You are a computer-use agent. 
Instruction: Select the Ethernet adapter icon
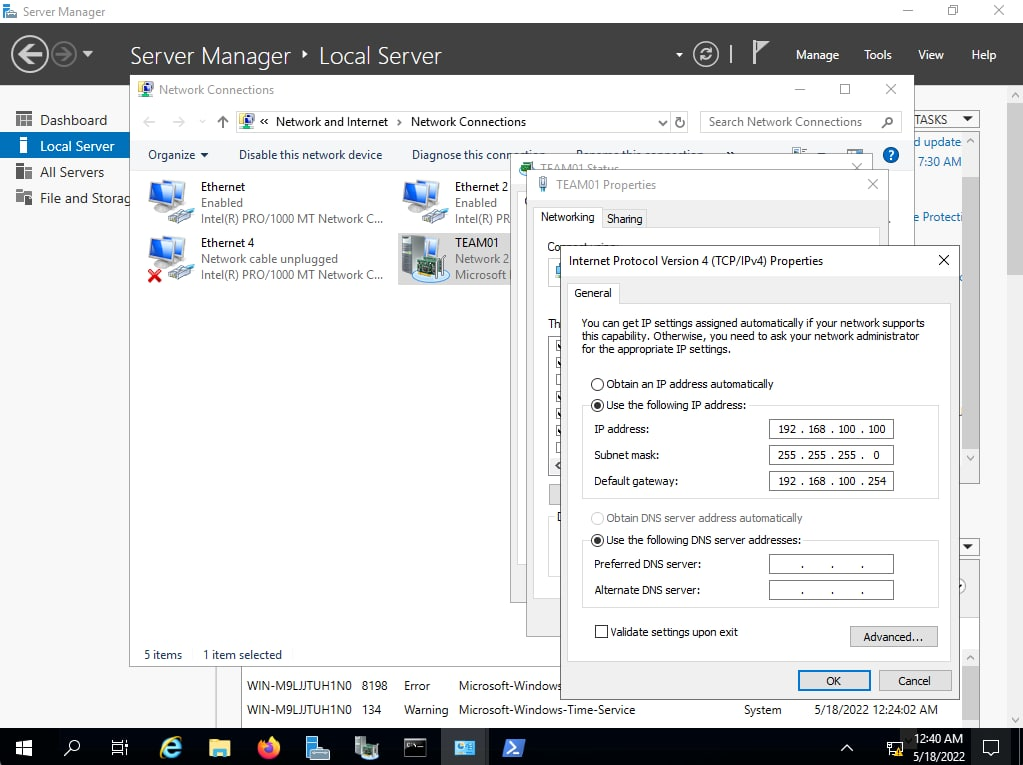[x=167, y=202]
